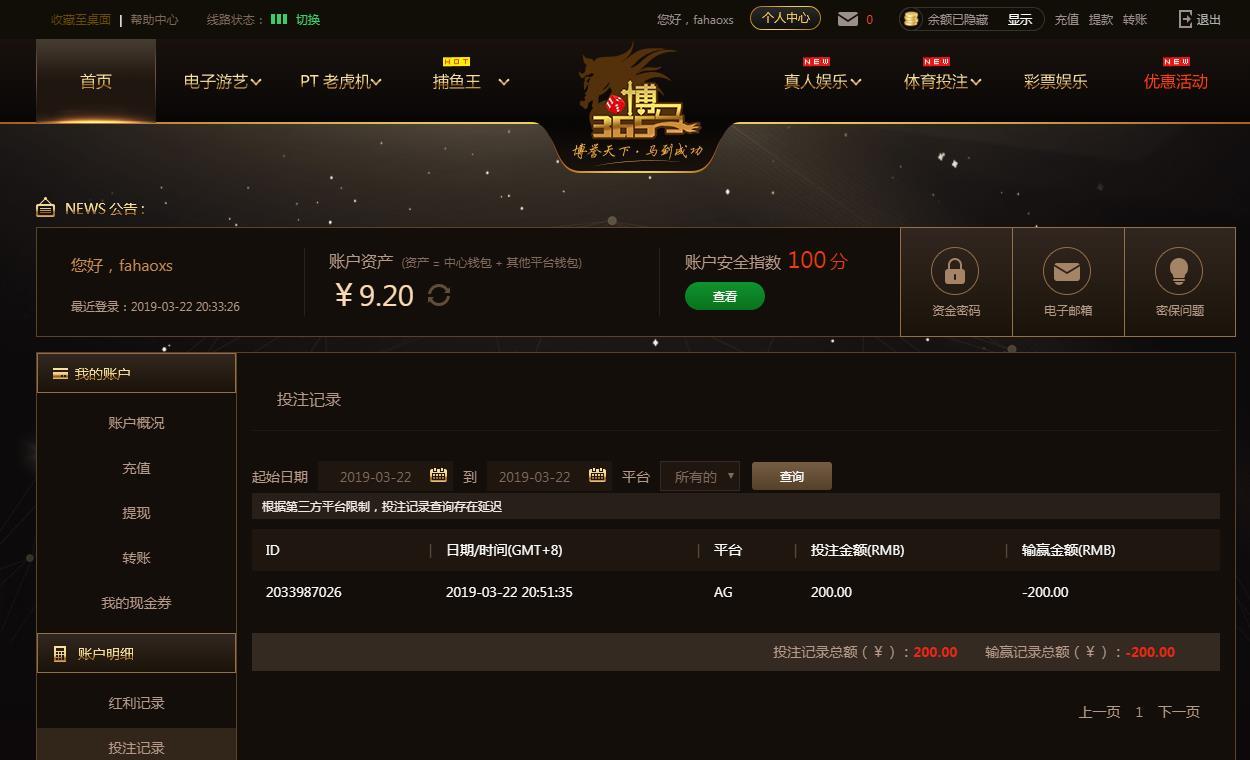The image size is (1250, 760).
Task: Open the end date calendar icon
Action: coord(597,475)
